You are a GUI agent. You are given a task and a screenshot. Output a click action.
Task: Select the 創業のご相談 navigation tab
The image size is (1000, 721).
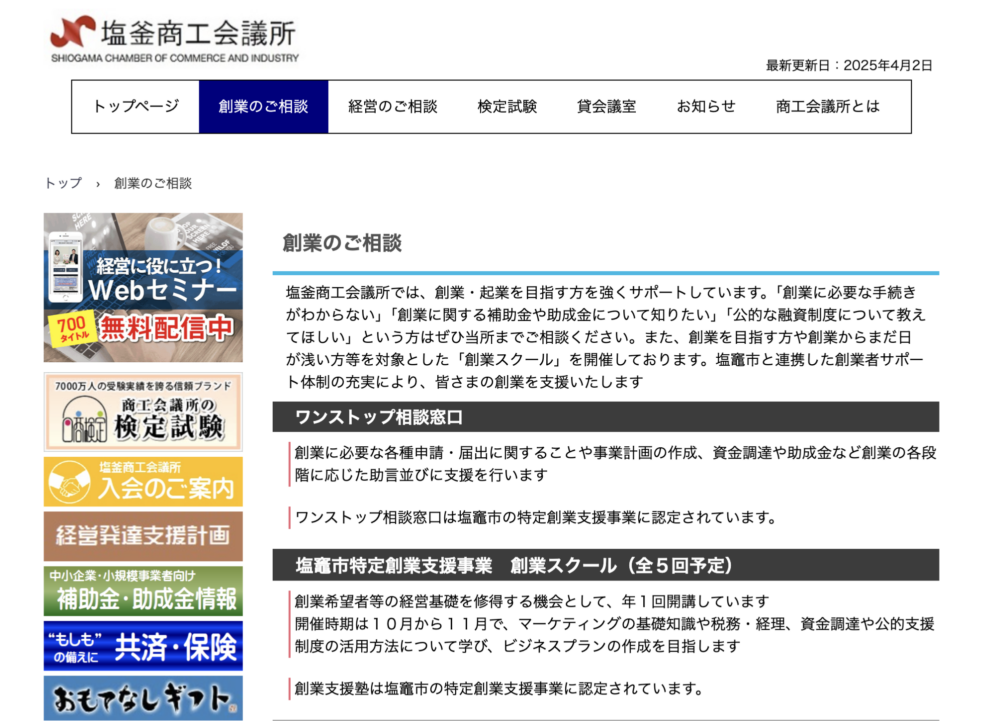[x=263, y=106]
